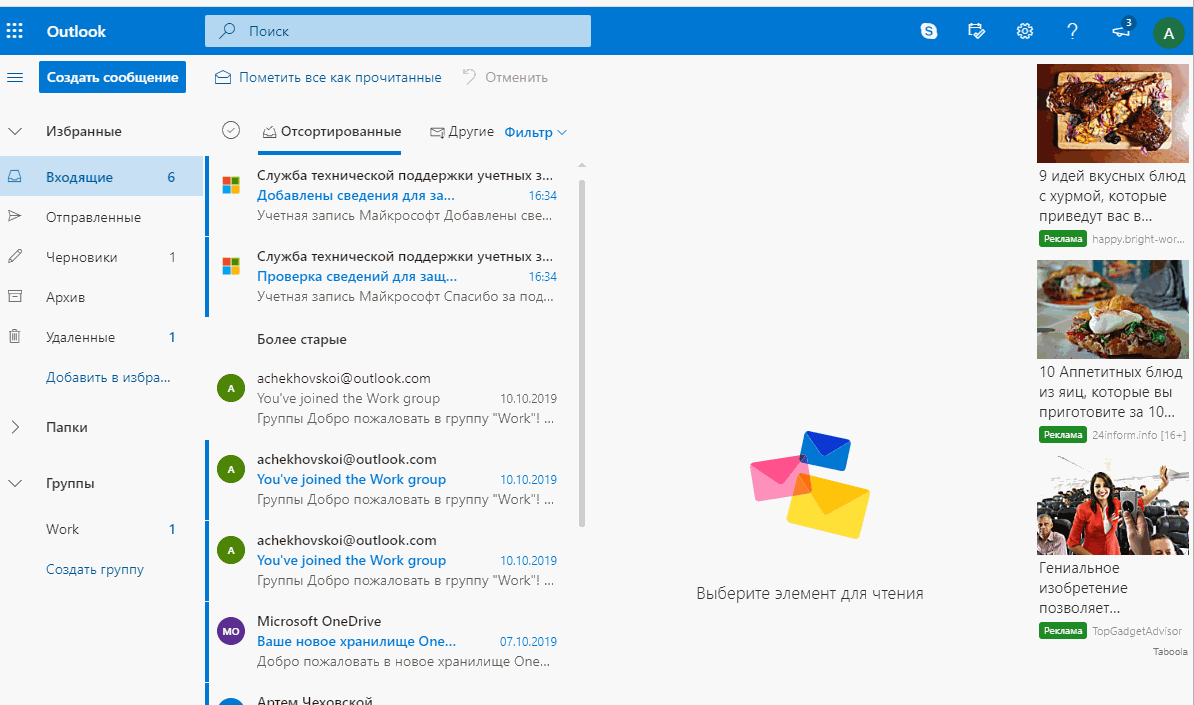Select the Входящие folder
Screen dimensions: 1194x705
[x=101, y=177]
